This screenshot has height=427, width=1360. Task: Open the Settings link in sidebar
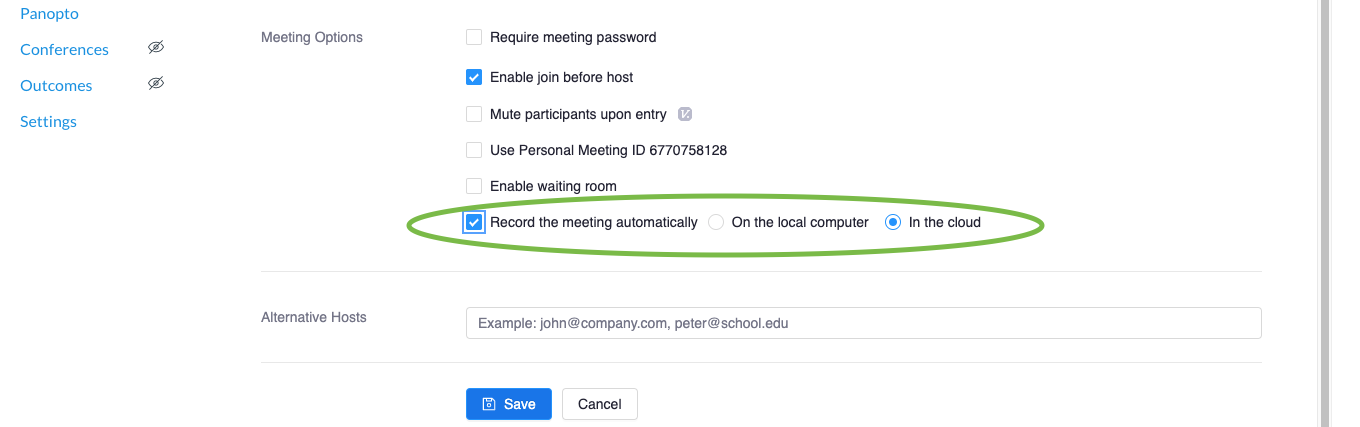click(48, 121)
